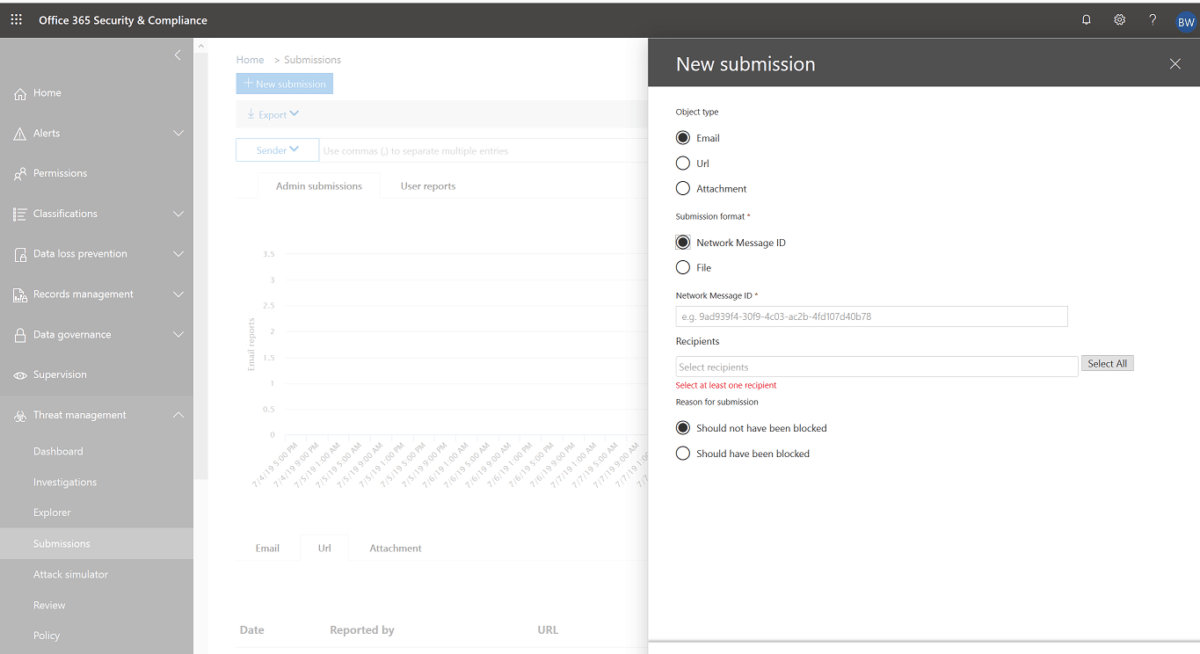Viewport: 1200px width, 654px height.
Task: Click the Alerts warning triangle icon
Action: pyautogui.click(x=20, y=134)
